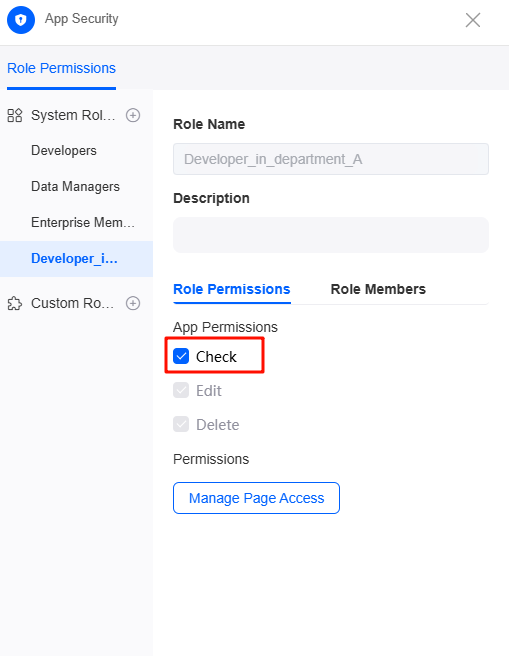
Task: Toggle the Check app permission checkbox
Action: pos(181,356)
